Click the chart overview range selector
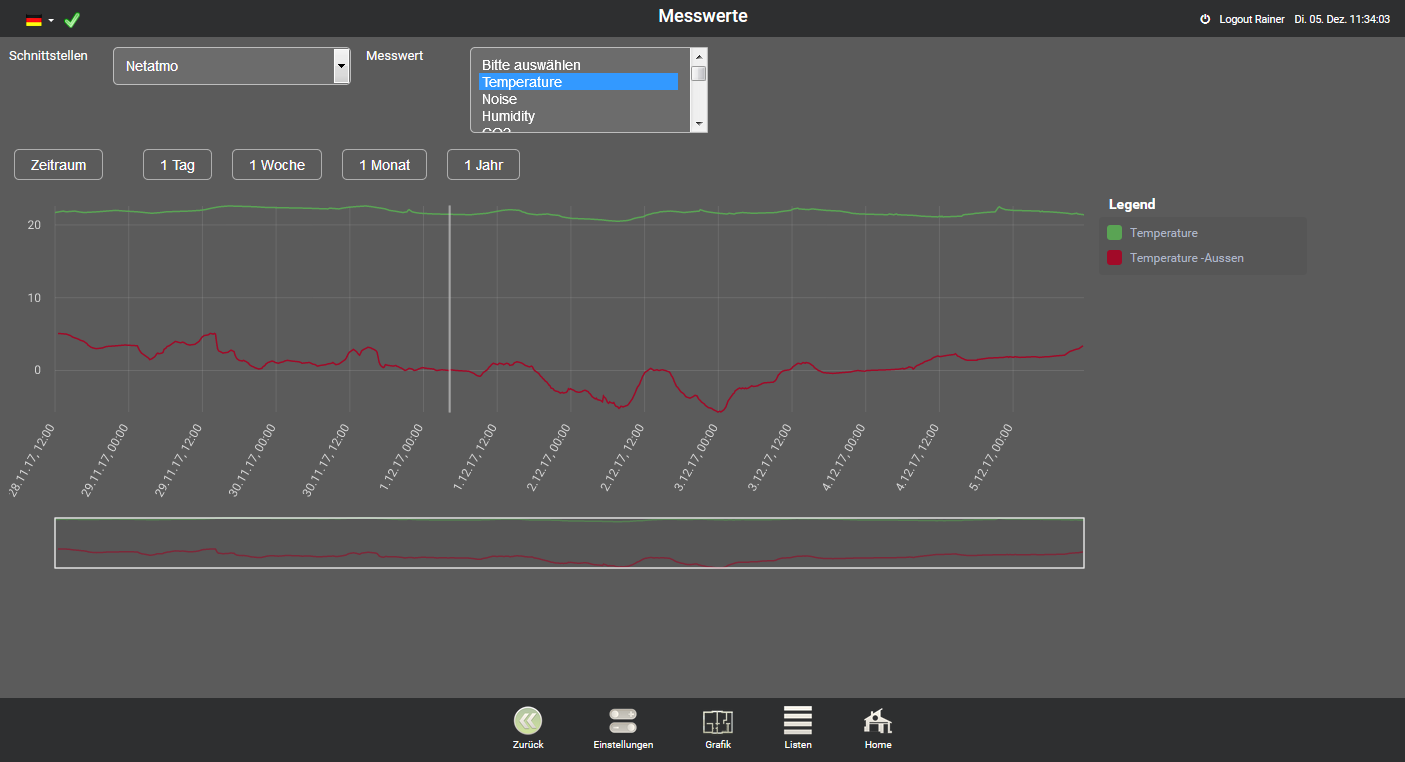 [569, 543]
